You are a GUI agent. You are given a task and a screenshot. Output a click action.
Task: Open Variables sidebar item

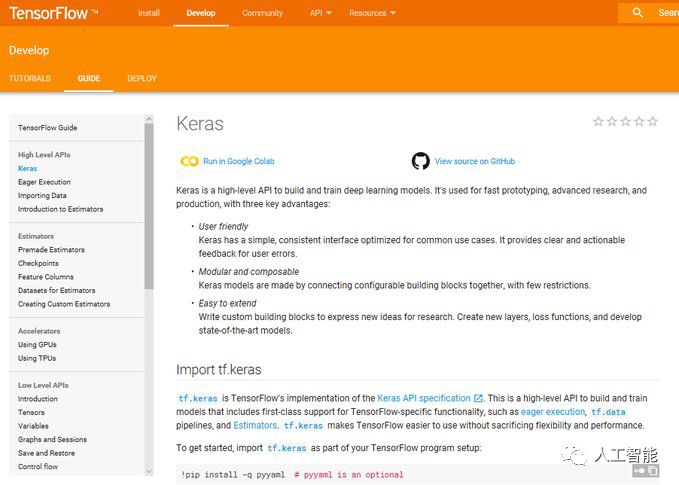point(33,426)
